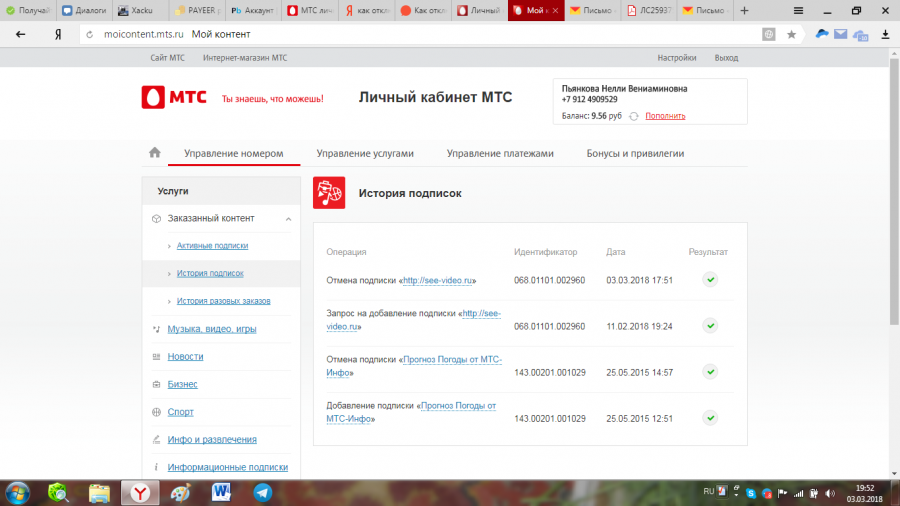Click the mail envelope icon in the toolbar
Image resolution: width=900 pixels, height=506 pixels.
(x=840, y=34)
